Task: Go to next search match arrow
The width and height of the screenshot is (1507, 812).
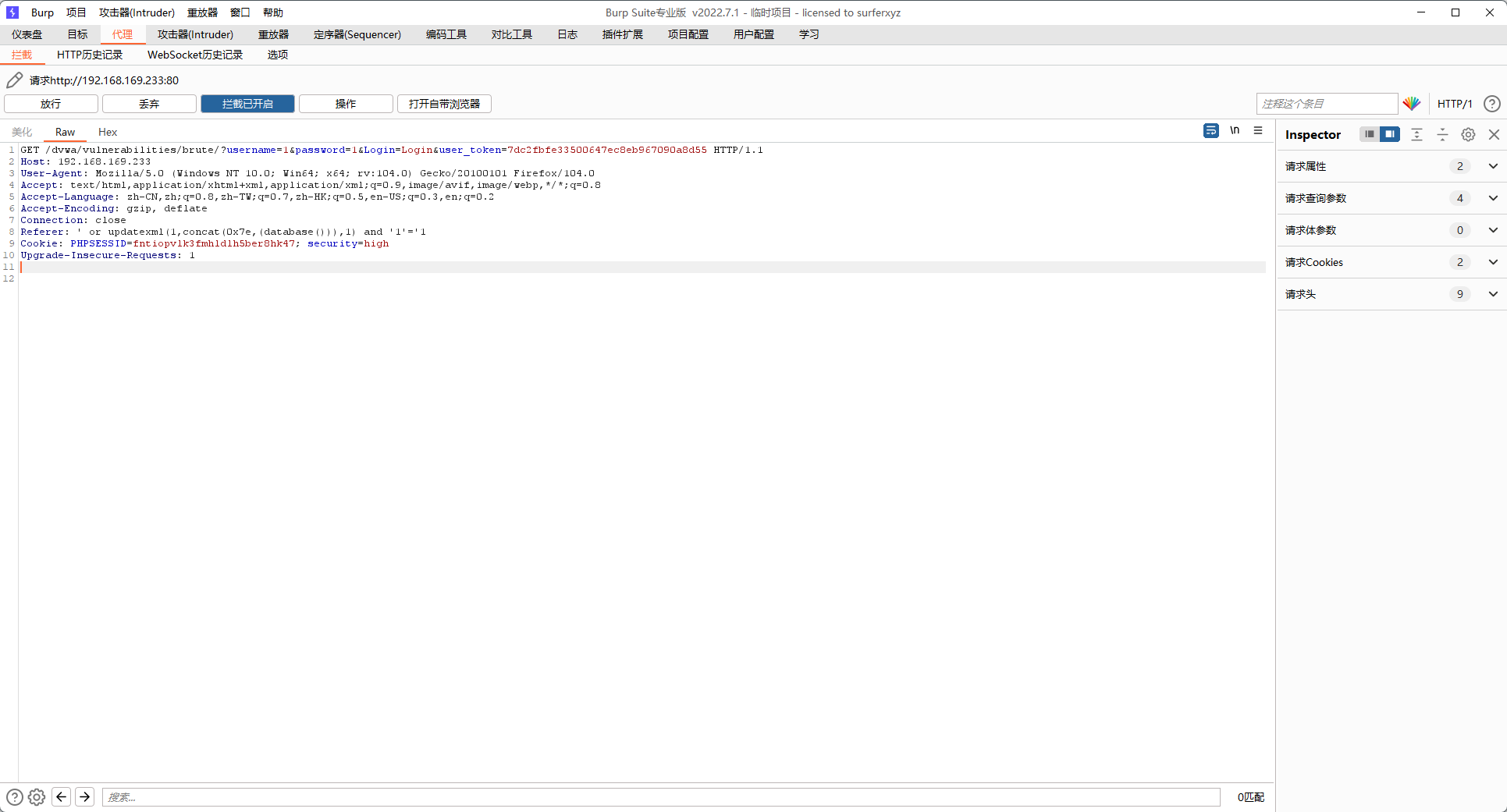Action: [85, 796]
